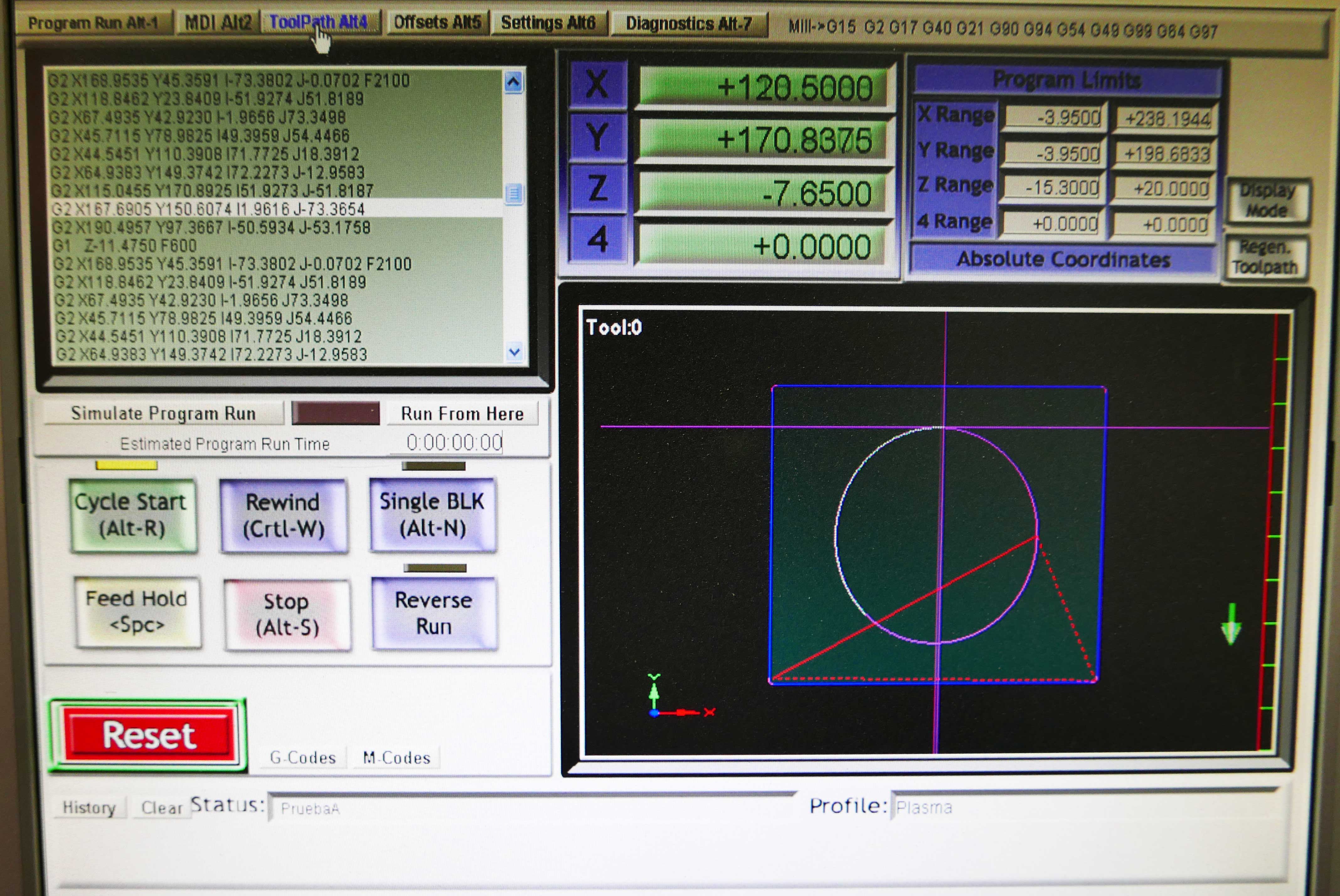The height and width of the screenshot is (896, 1340).
Task: Toggle Reverse Run mode
Action: pyautogui.click(x=434, y=613)
